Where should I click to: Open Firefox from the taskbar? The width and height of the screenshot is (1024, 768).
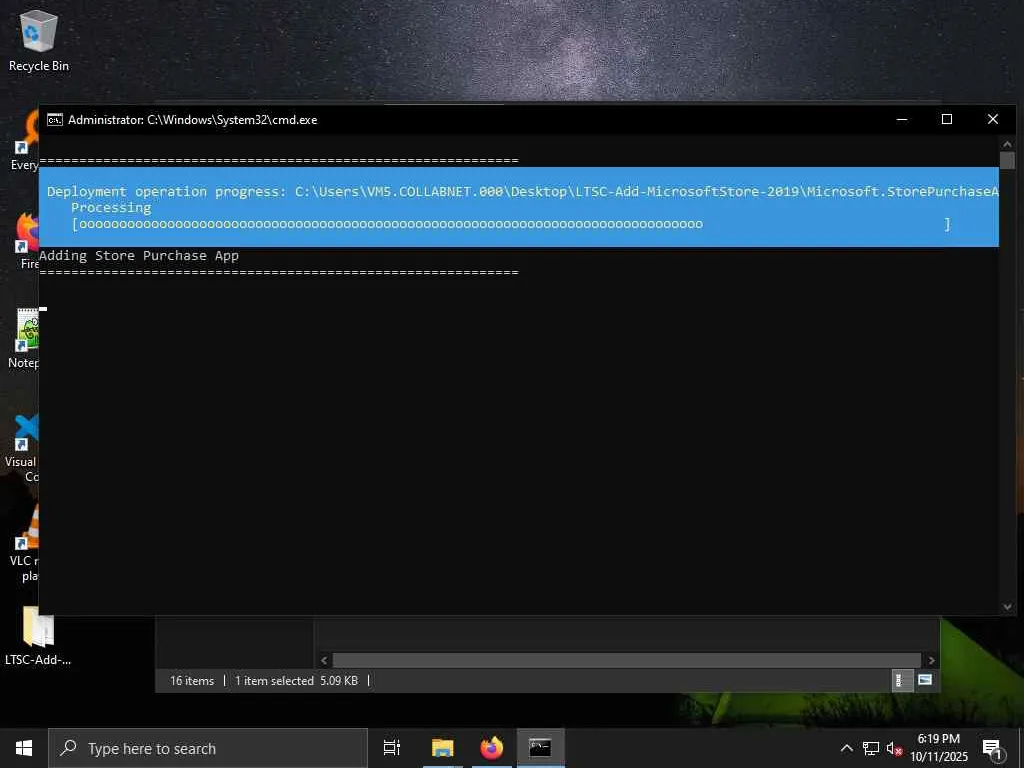pyautogui.click(x=492, y=748)
